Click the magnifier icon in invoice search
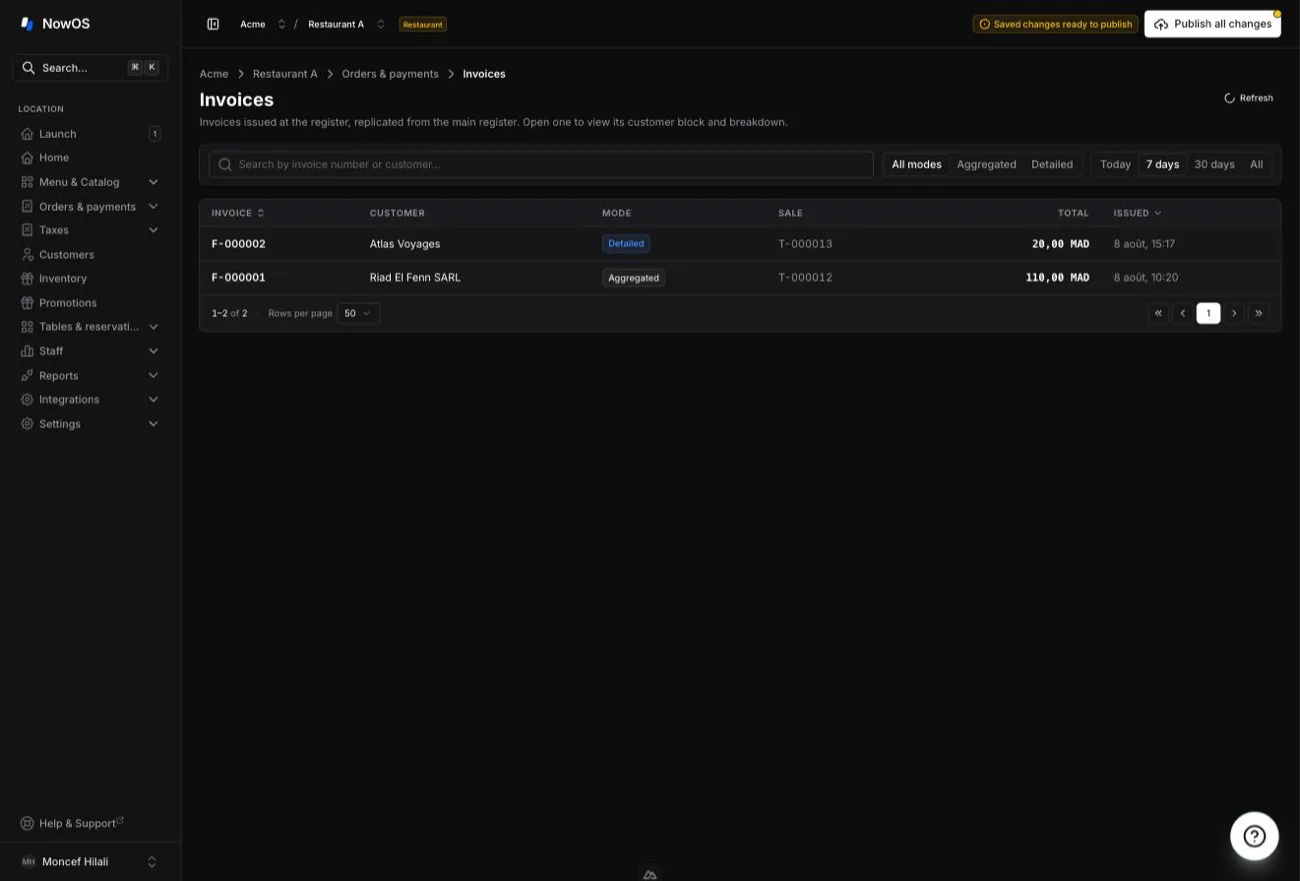The width and height of the screenshot is (1300, 881). [x=225, y=164]
